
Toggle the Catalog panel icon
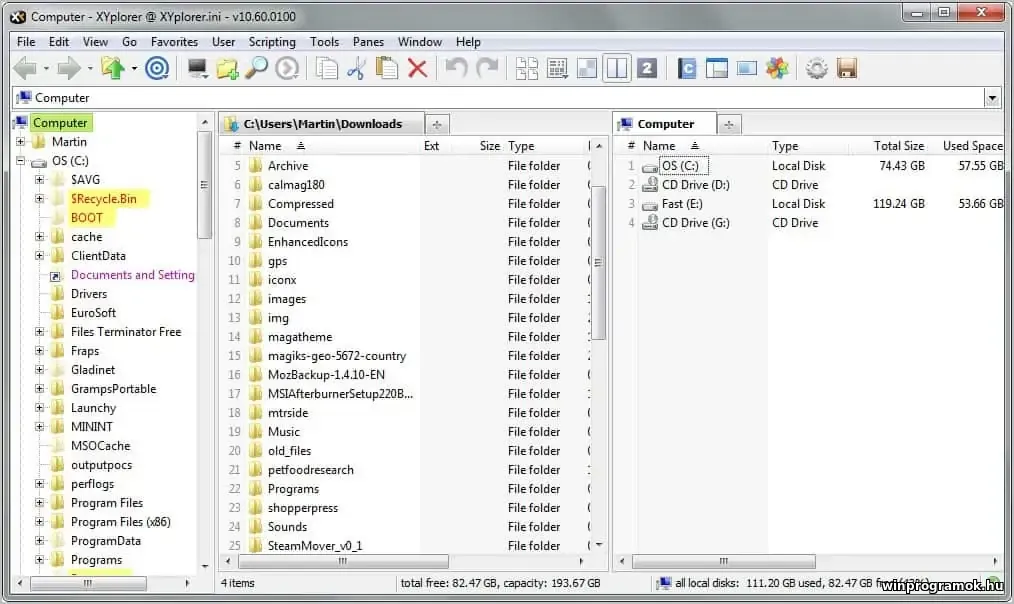687,68
